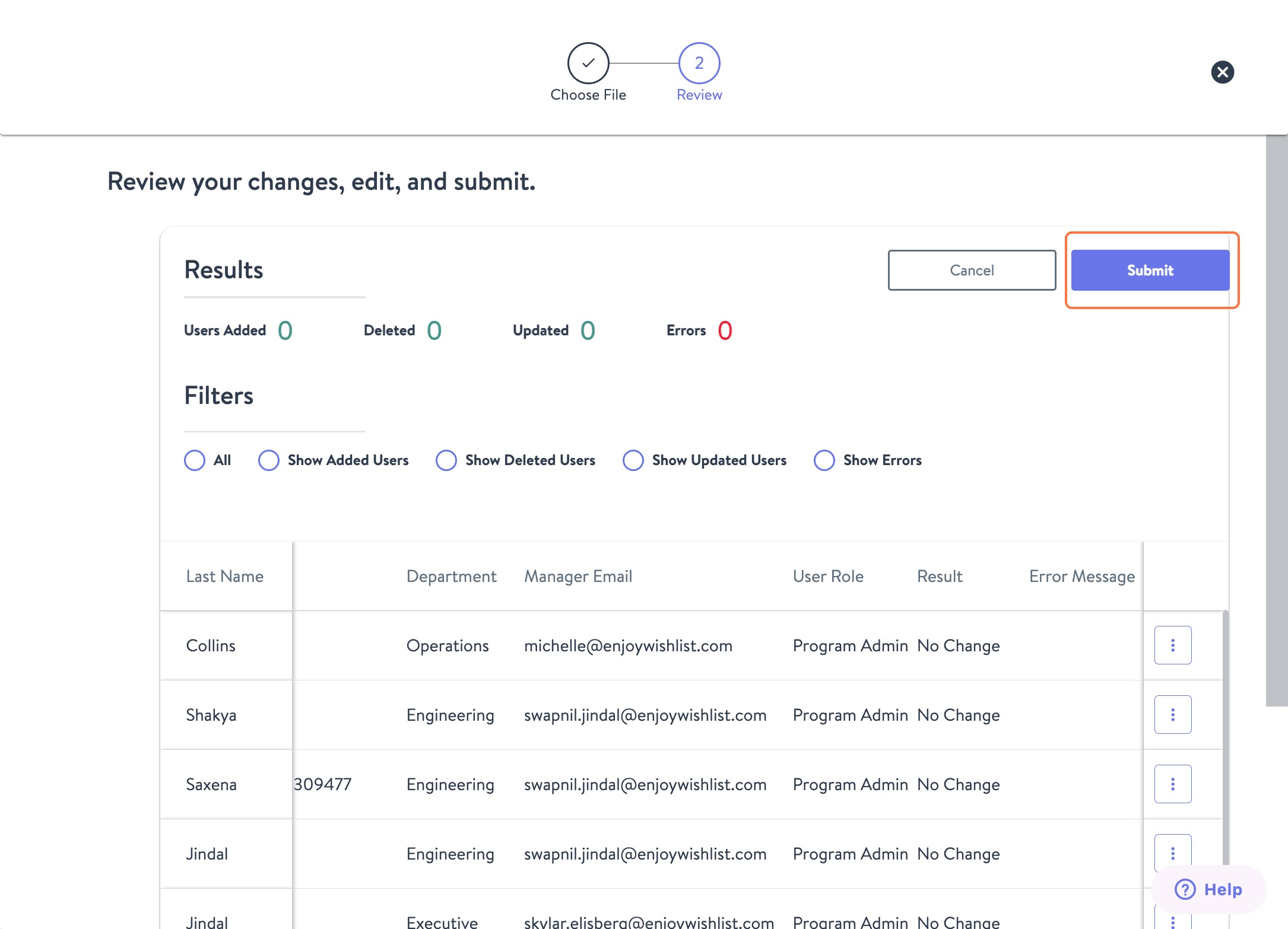This screenshot has width=1288, height=929.
Task: Select Show Errors filter
Action: (x=824, y=460)
